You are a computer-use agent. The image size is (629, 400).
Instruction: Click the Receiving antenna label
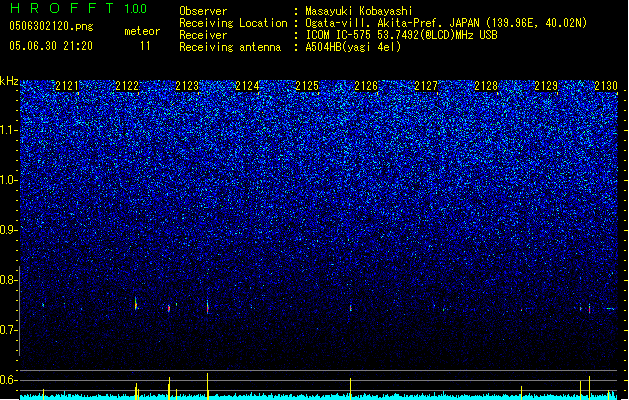coord(230,47)
